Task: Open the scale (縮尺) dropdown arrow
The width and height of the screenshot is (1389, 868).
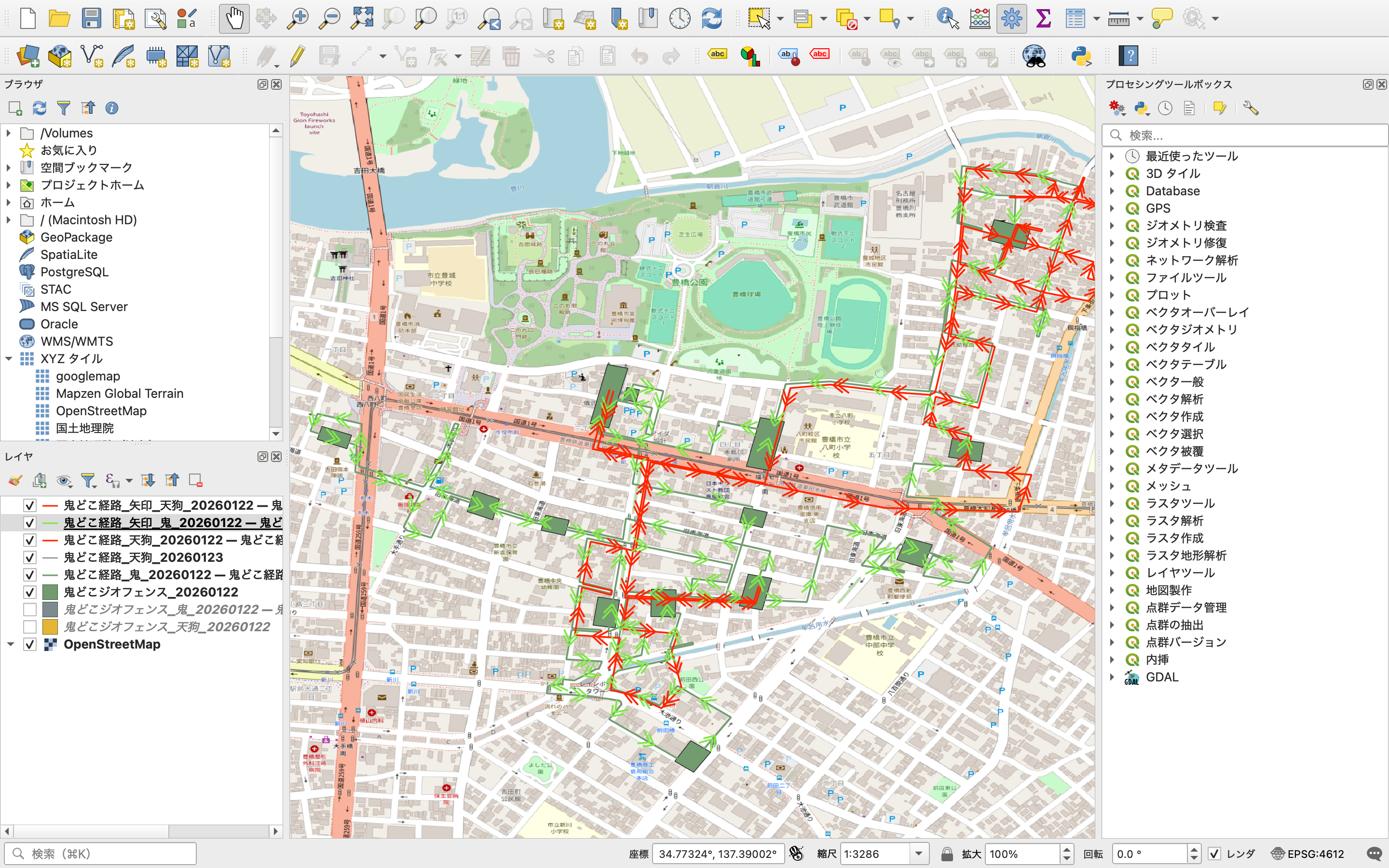Action: [x=919, y=854]
